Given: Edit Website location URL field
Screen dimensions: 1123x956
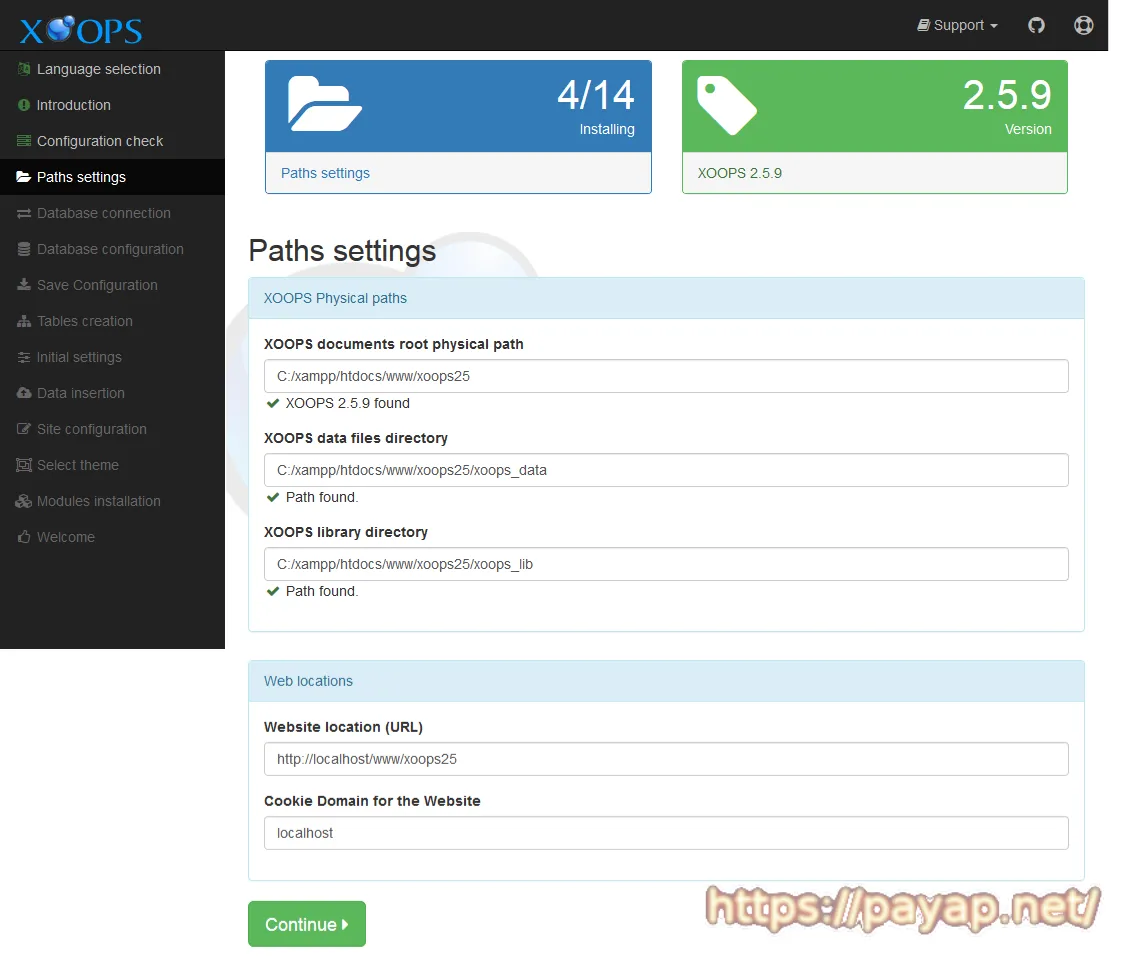Looking at the screenshot, I should coord(666,759).
